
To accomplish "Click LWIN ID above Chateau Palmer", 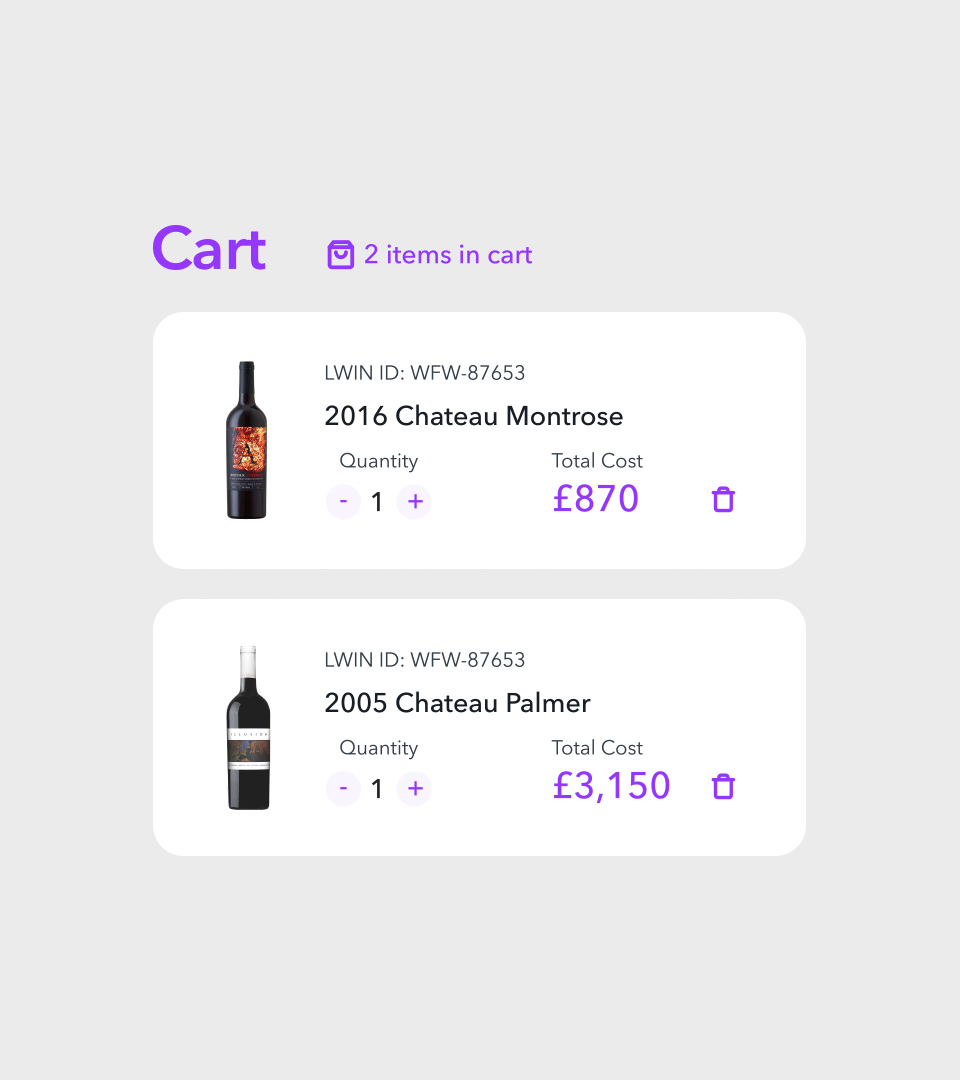I will point(424,660).
